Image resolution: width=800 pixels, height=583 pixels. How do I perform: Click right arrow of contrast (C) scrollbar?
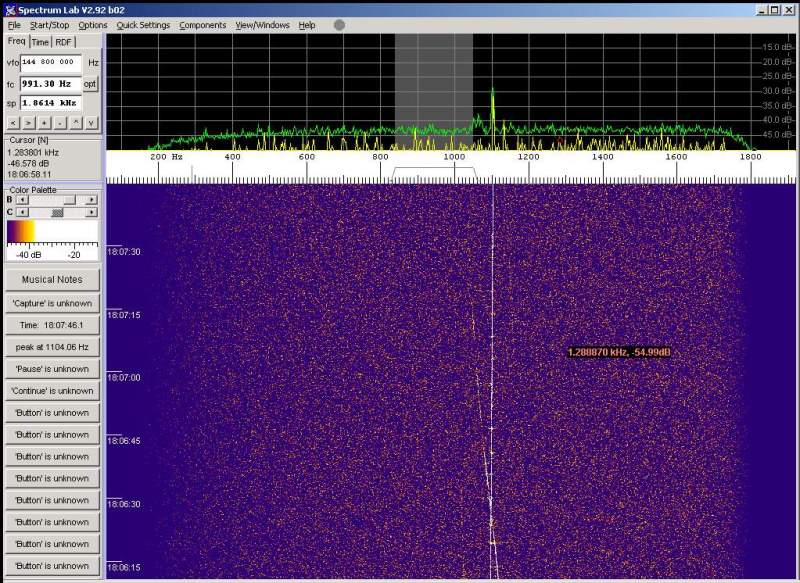pos(91,212)
